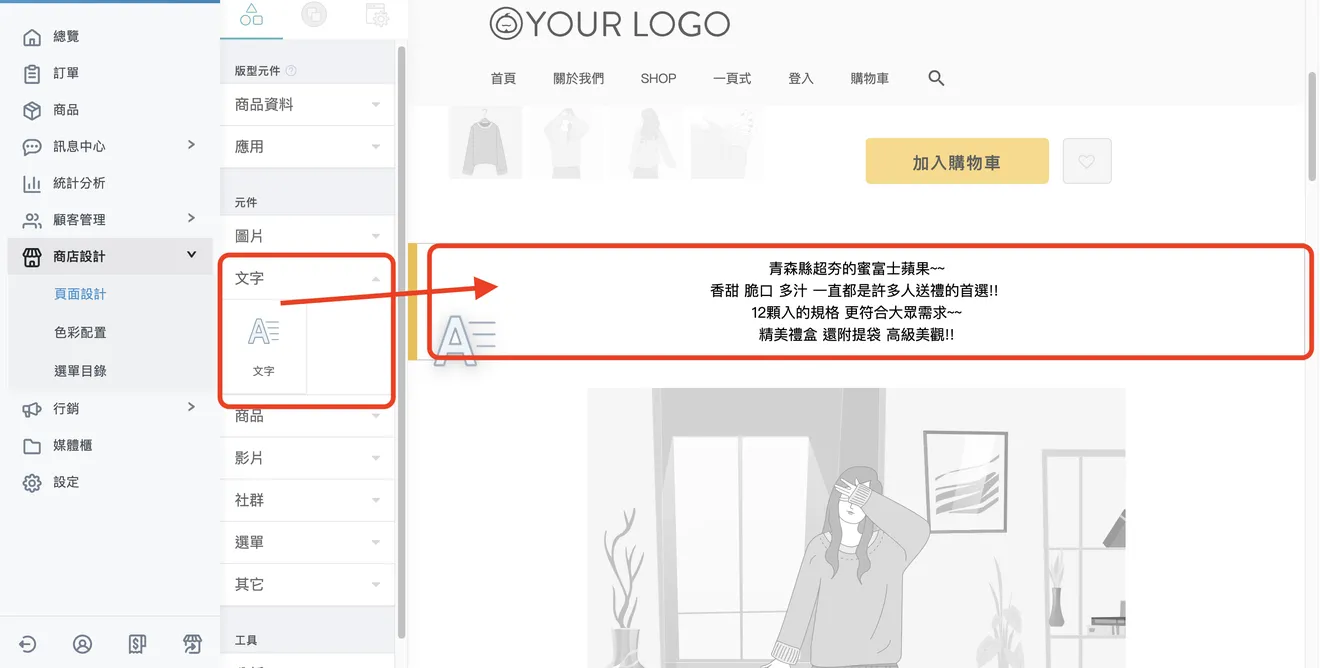Click the view storefront icon at sidebar bottom
This screenshot has height=668, width=1320.
(192, 645)
